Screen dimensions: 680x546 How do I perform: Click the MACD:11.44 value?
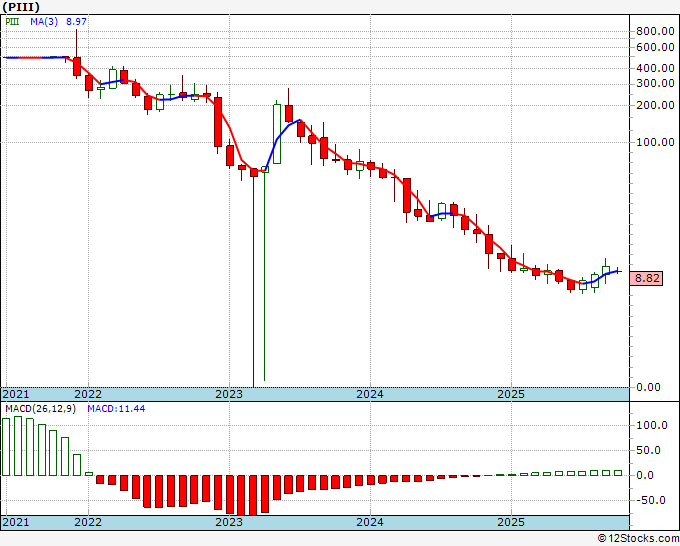coord(116,409)
